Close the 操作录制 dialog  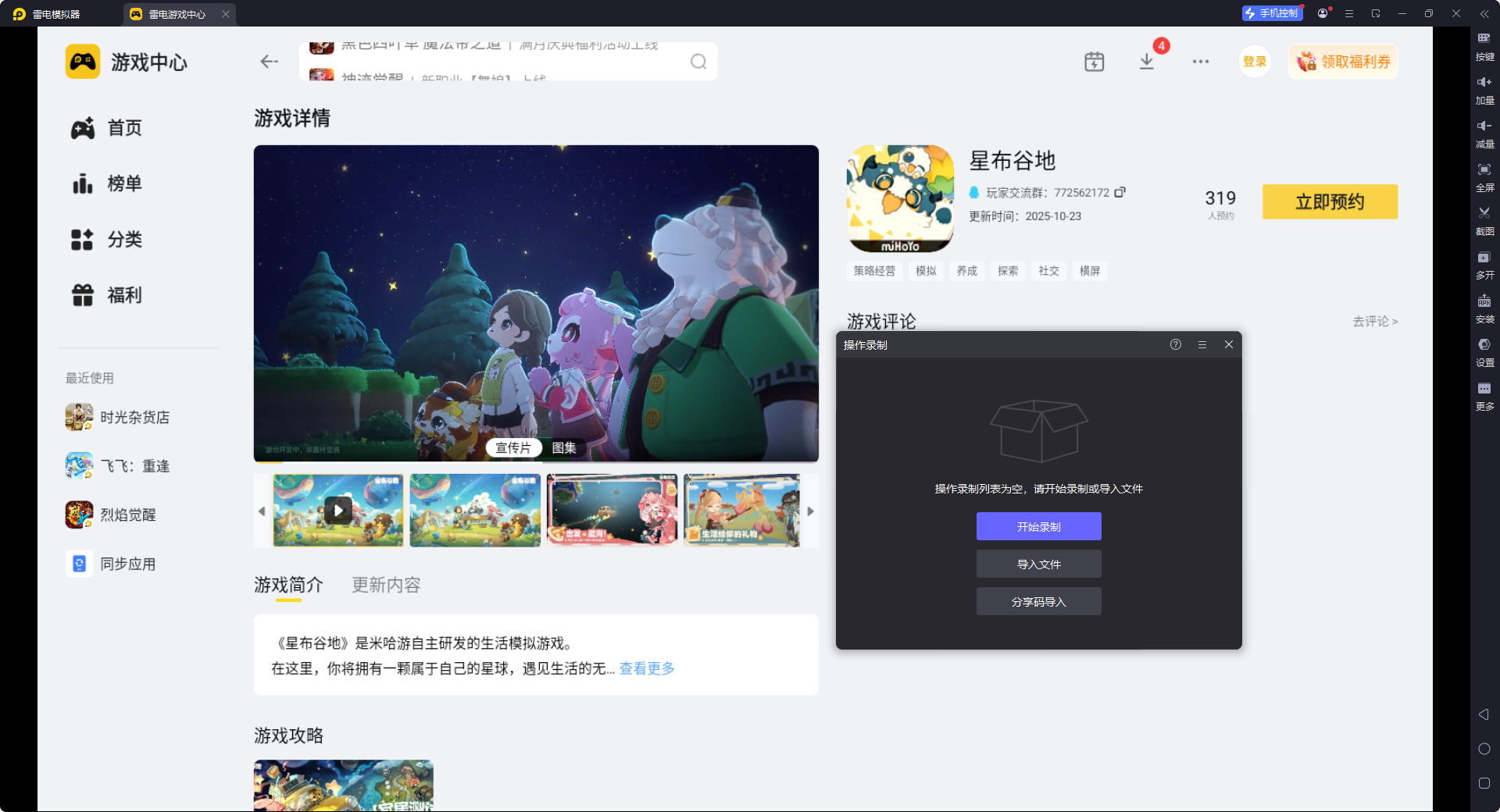[x=1229, y=344]
